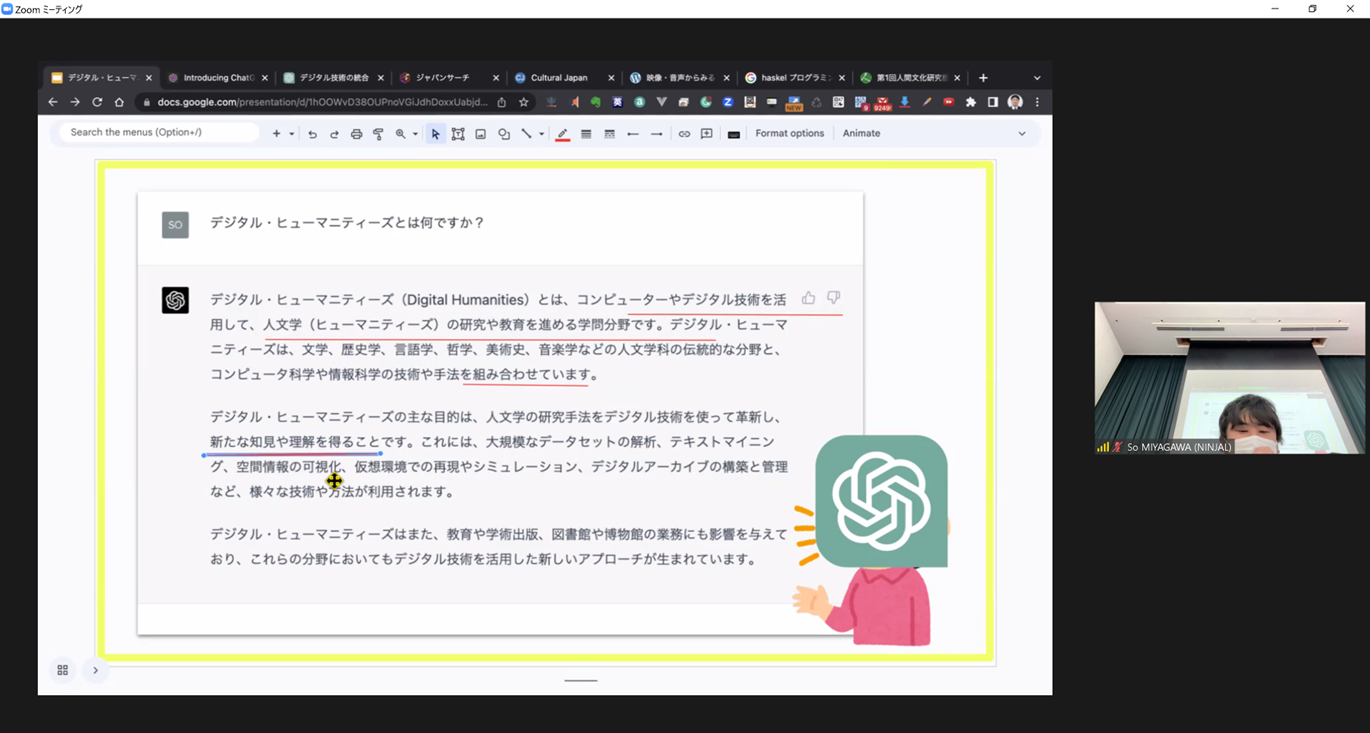Select the line drawing tool
The height and width of the screenshot is (733, 1370).
pos(526,134)
